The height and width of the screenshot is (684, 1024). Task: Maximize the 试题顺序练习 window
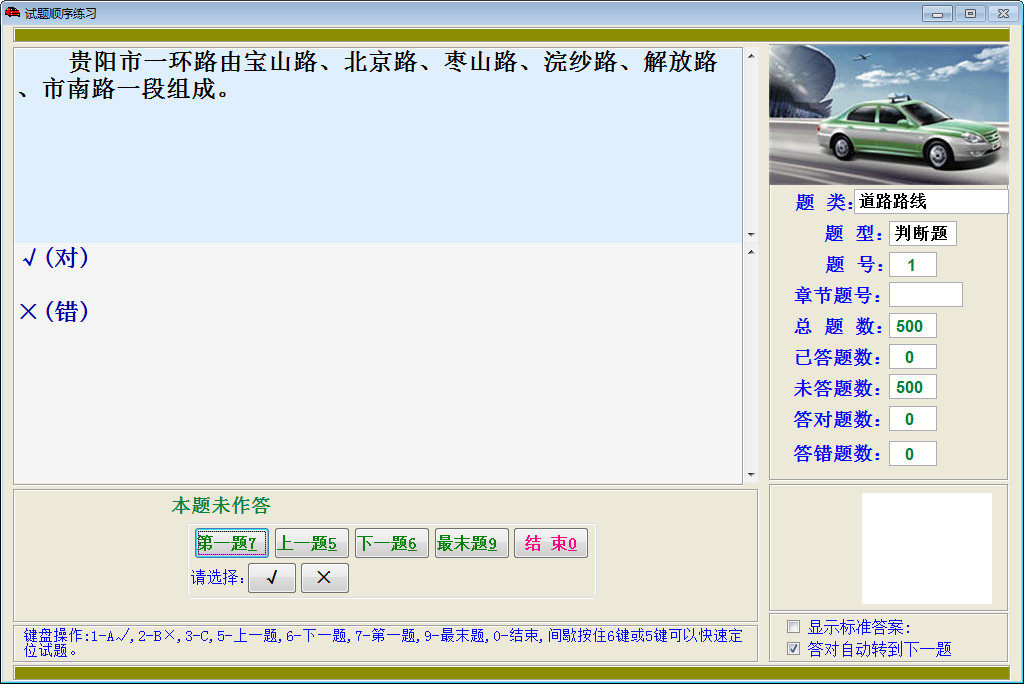(970, 14)
